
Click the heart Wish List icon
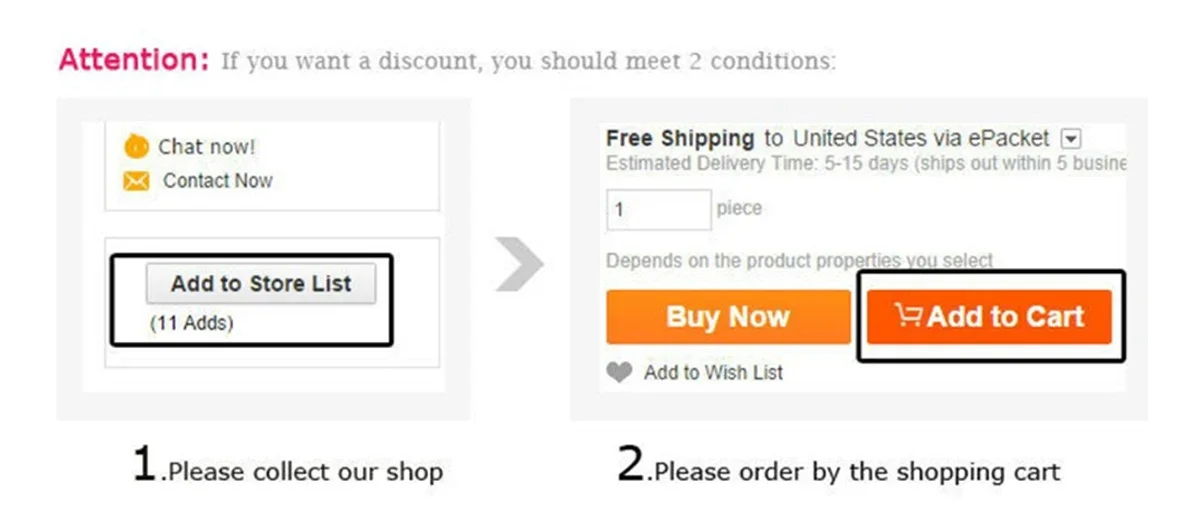click(620, 372)
